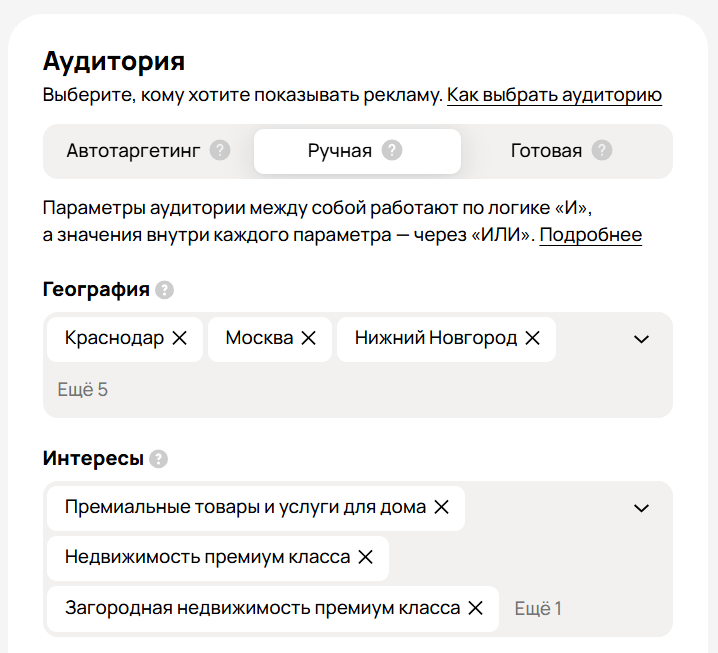This screenshot has height=653, width=718.
Task: Remove Краснодар from the geography list
Action: pyautogui.click(x=180, y=338)
